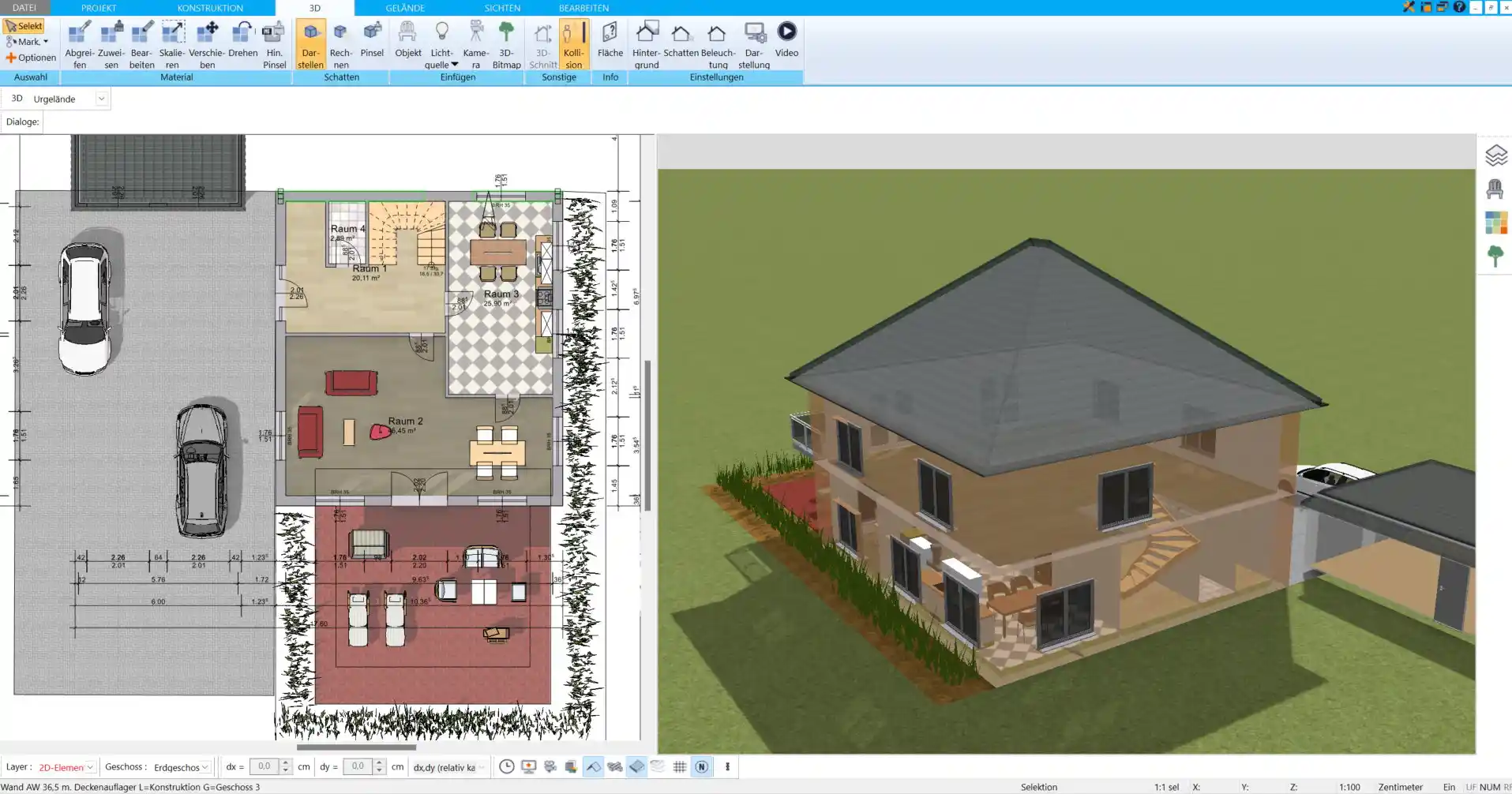Screen dimensions: 1512x794
Task: Expand the Urgelände view dropdown
Action: click(x=101, y=99)
